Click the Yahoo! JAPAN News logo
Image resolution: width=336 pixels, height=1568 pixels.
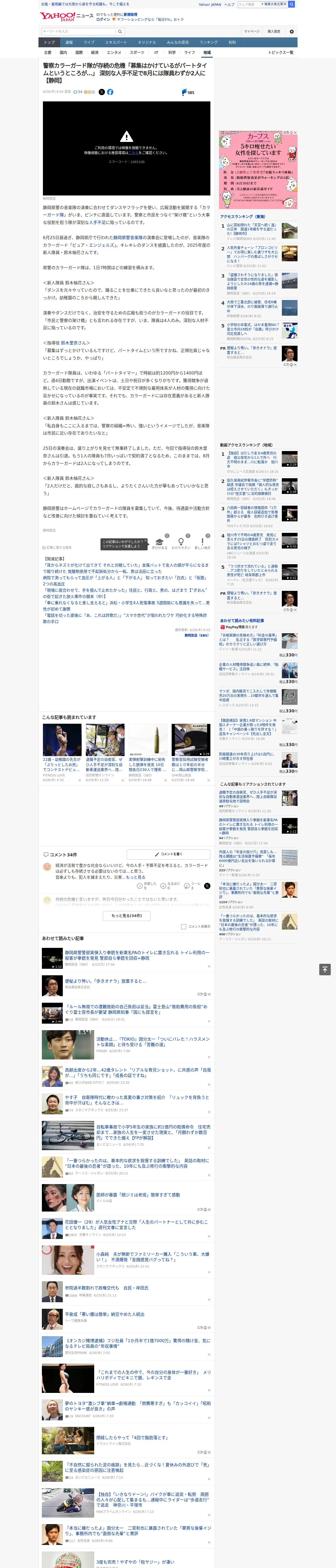tap(66, 16)
